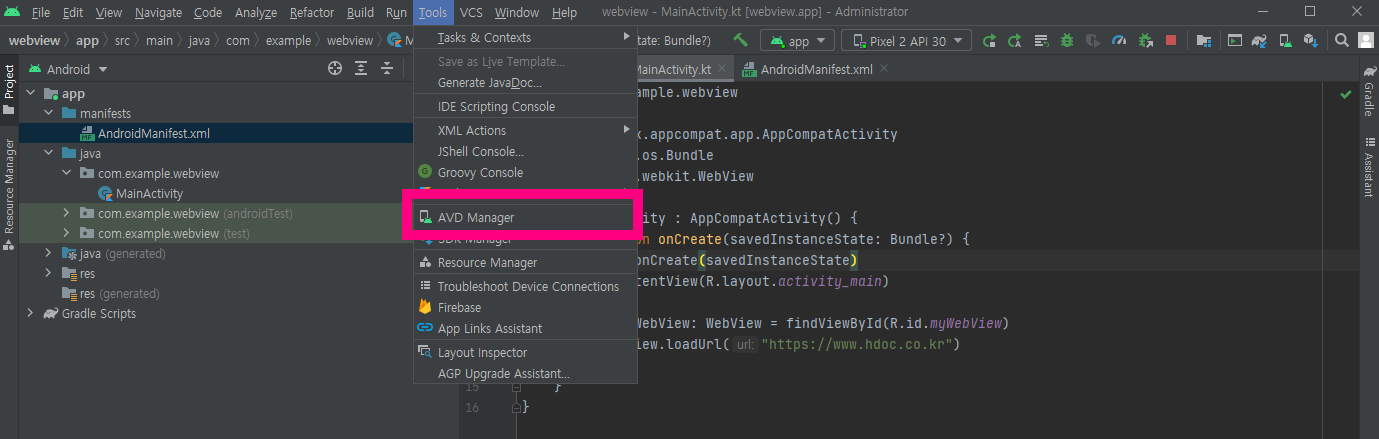Choose Tasks & Contexts submenu
This screenshot has height=439, width=1379.
pyautogui.click(x=525, y=37)
